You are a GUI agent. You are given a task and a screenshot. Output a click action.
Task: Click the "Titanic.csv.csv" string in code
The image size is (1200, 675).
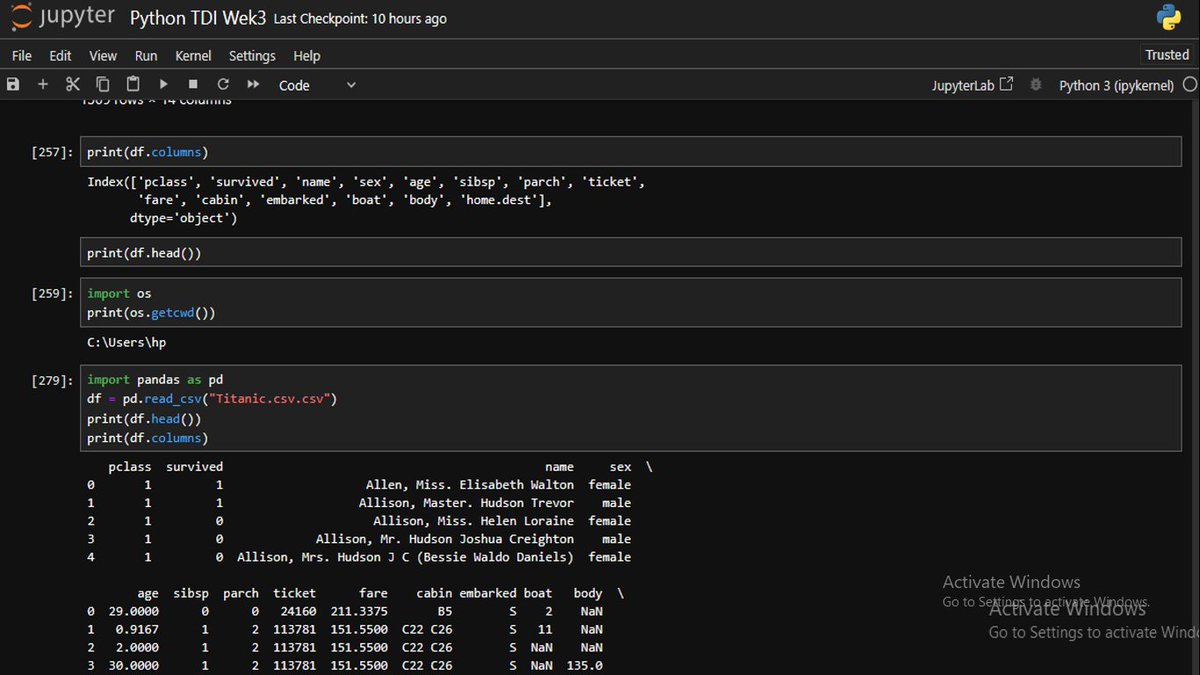coord(273,399)
